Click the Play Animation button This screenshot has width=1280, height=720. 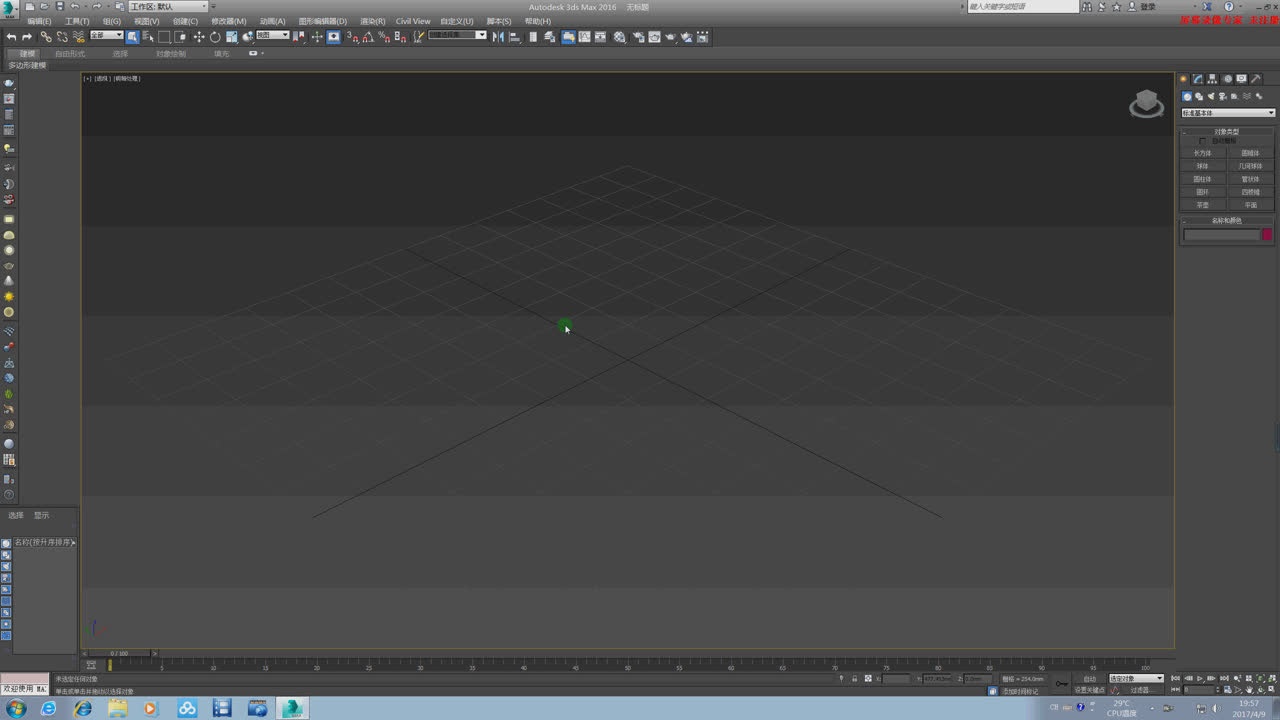(x=1200, y=678)
